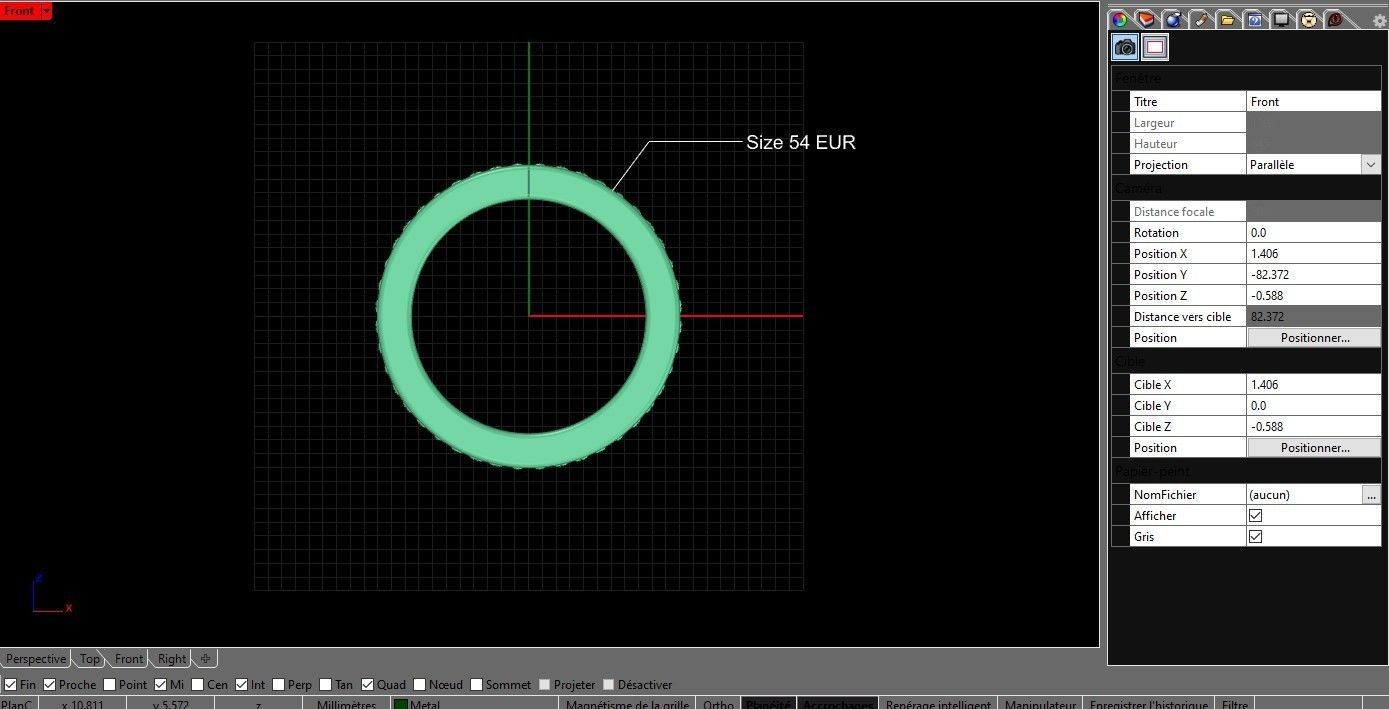The height and width of the screenshot is (709, 1389).
Task: Toggle Planéité in status bar
Action: pos(768,704)
